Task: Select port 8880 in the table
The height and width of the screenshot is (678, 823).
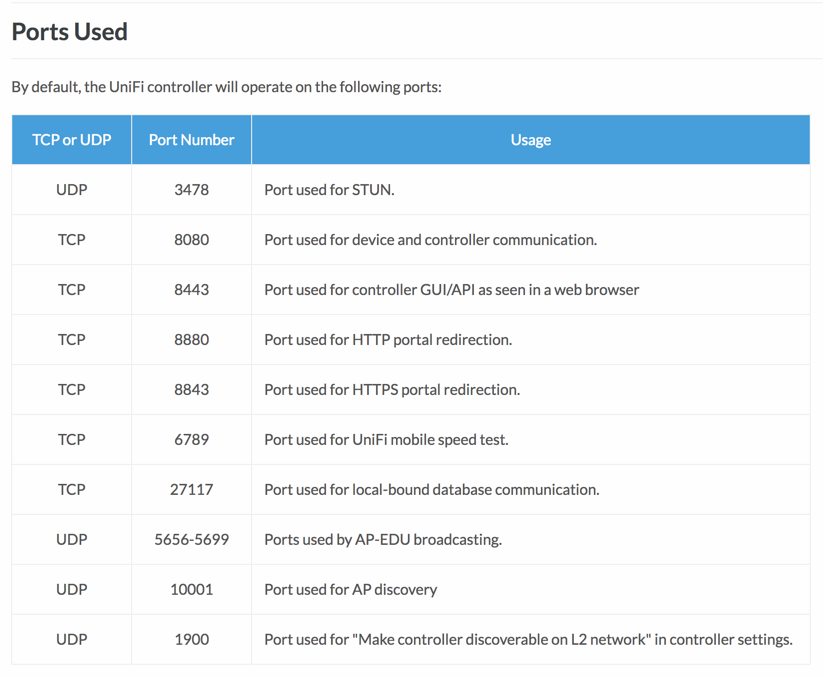Action: coord(192,340)
